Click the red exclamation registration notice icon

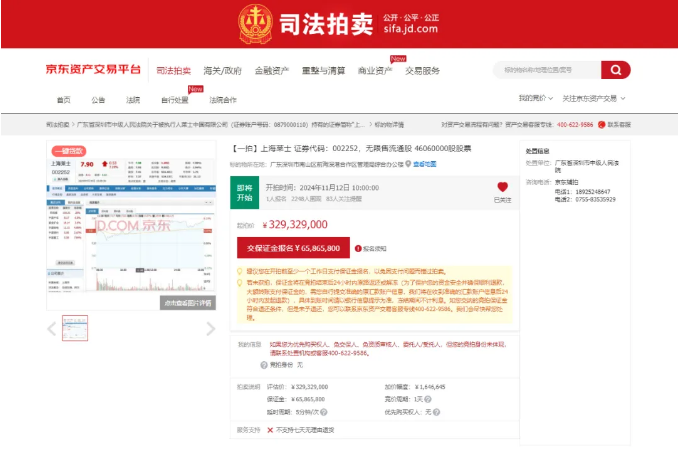[x=358, y=249]
